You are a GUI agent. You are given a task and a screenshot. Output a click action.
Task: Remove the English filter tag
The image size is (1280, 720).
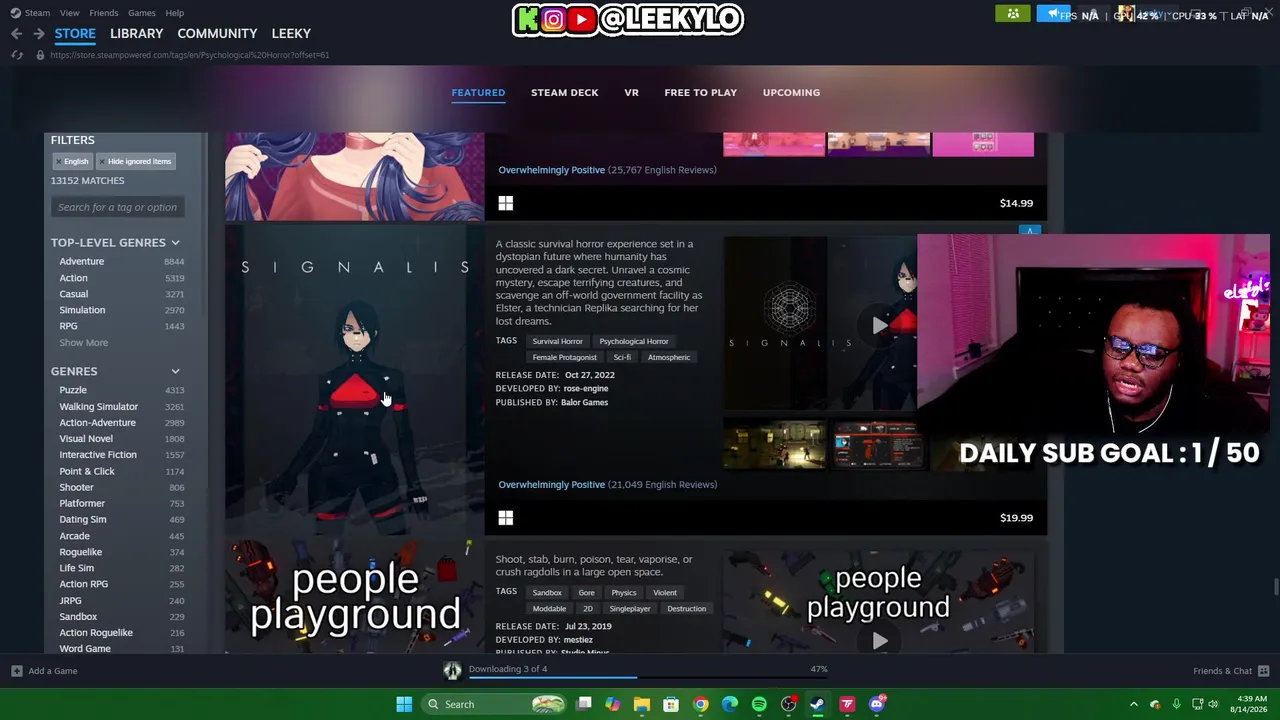point(72,161)
